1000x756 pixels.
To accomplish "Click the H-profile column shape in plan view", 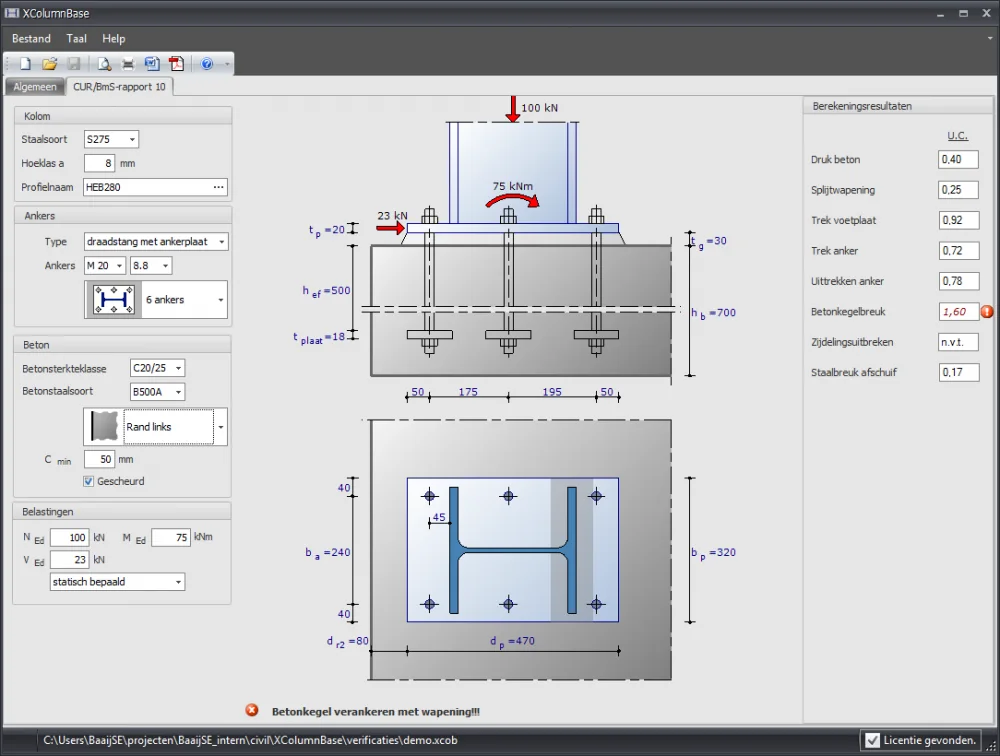I will click(513, 550).
